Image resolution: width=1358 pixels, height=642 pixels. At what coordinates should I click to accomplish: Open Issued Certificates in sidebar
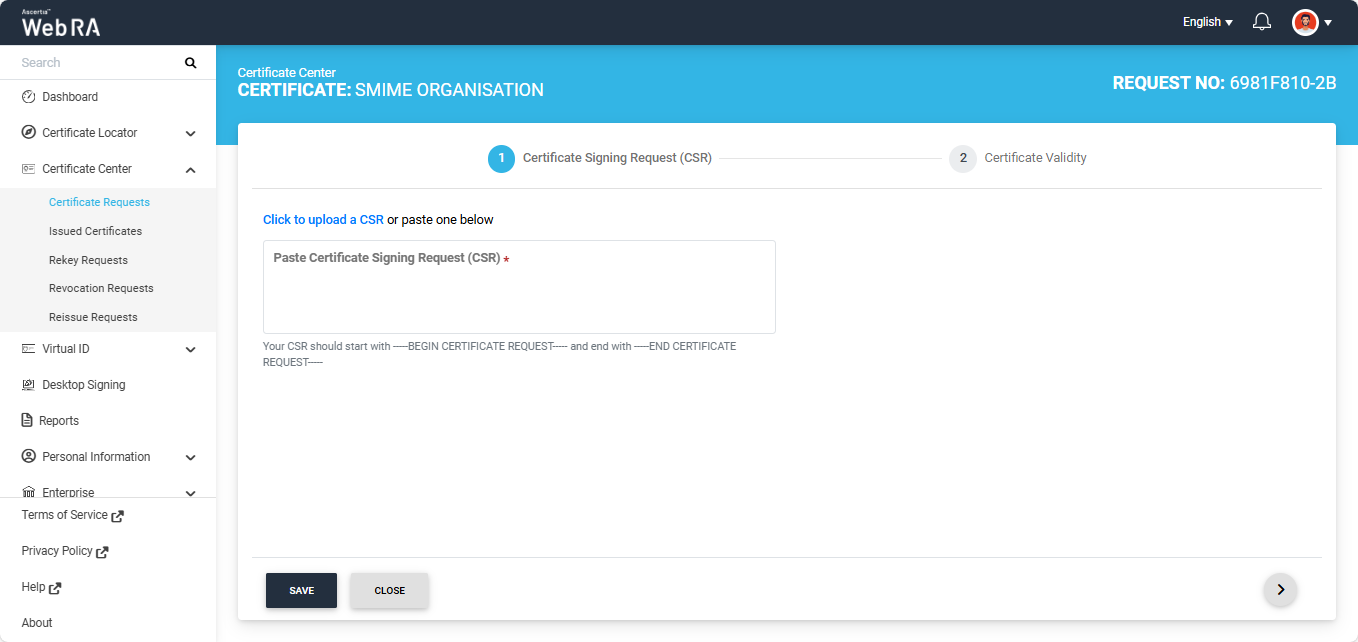(95, 231)
